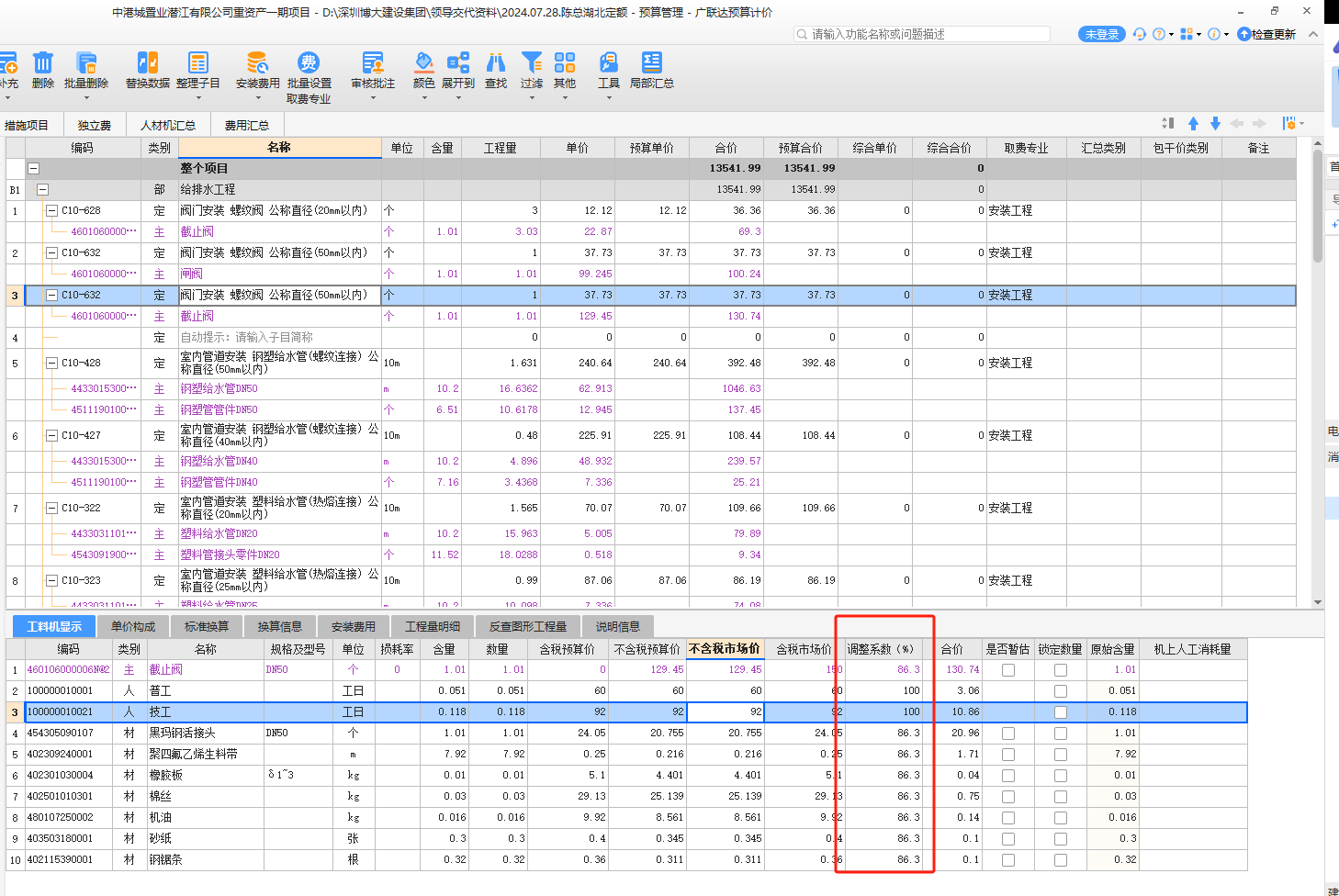Tick 锁定数量 checkbox for 橡胶板 row
The image size is (1339, 896).
(x=1061, y=776)
